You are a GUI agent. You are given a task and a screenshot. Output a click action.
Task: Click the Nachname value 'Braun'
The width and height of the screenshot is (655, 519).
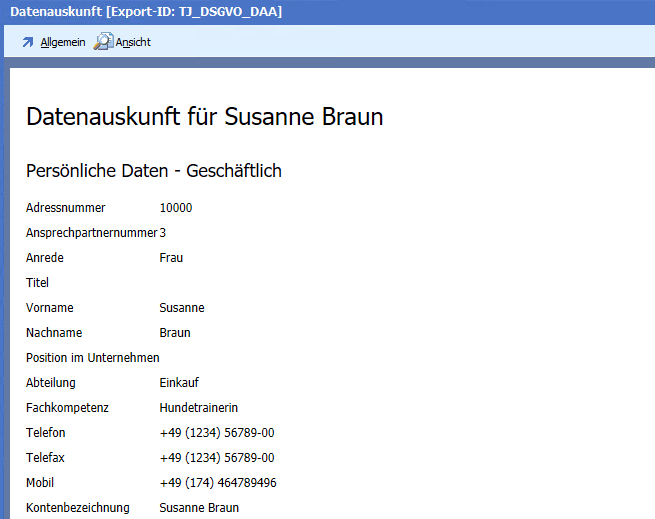[x=174, y=333]
